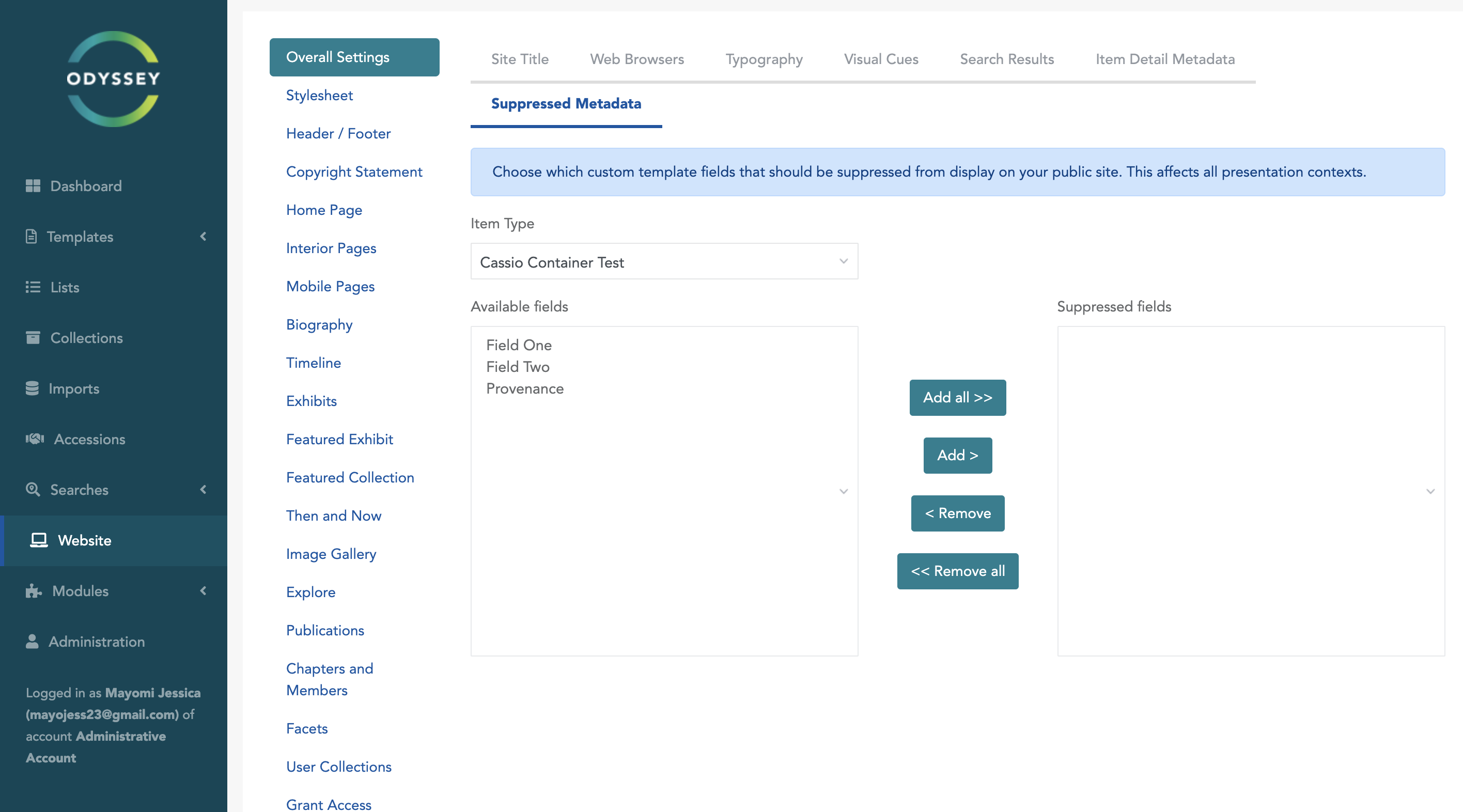Click the Administration user icon
The width and height of the screenshot is (1463, 812).
coord(33,641)
